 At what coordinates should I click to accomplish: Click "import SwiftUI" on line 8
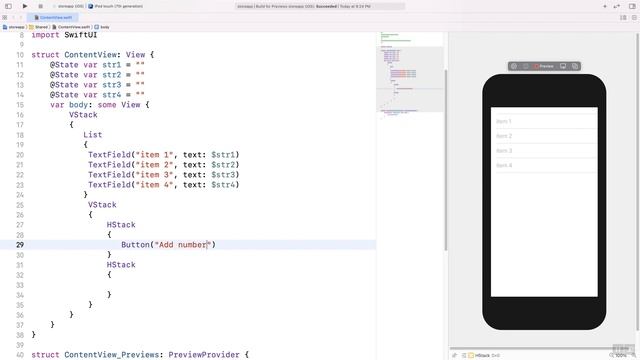[64, 35]
